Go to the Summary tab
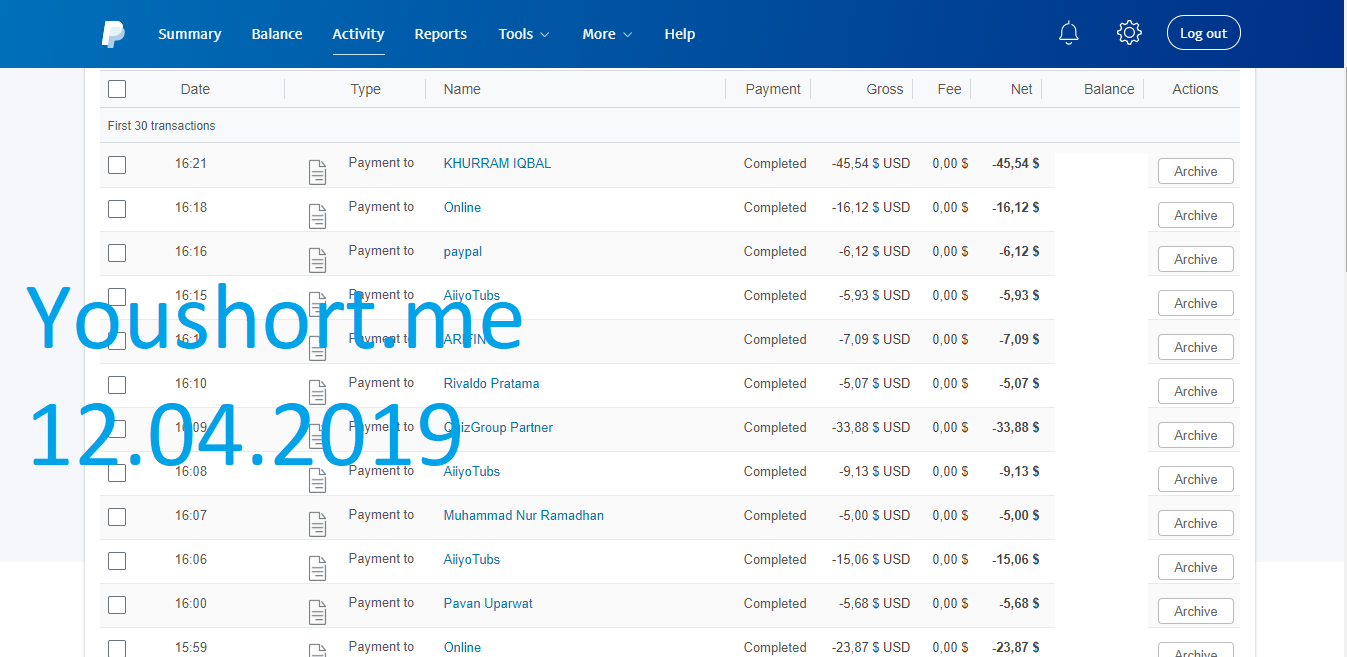 [189, 34]
